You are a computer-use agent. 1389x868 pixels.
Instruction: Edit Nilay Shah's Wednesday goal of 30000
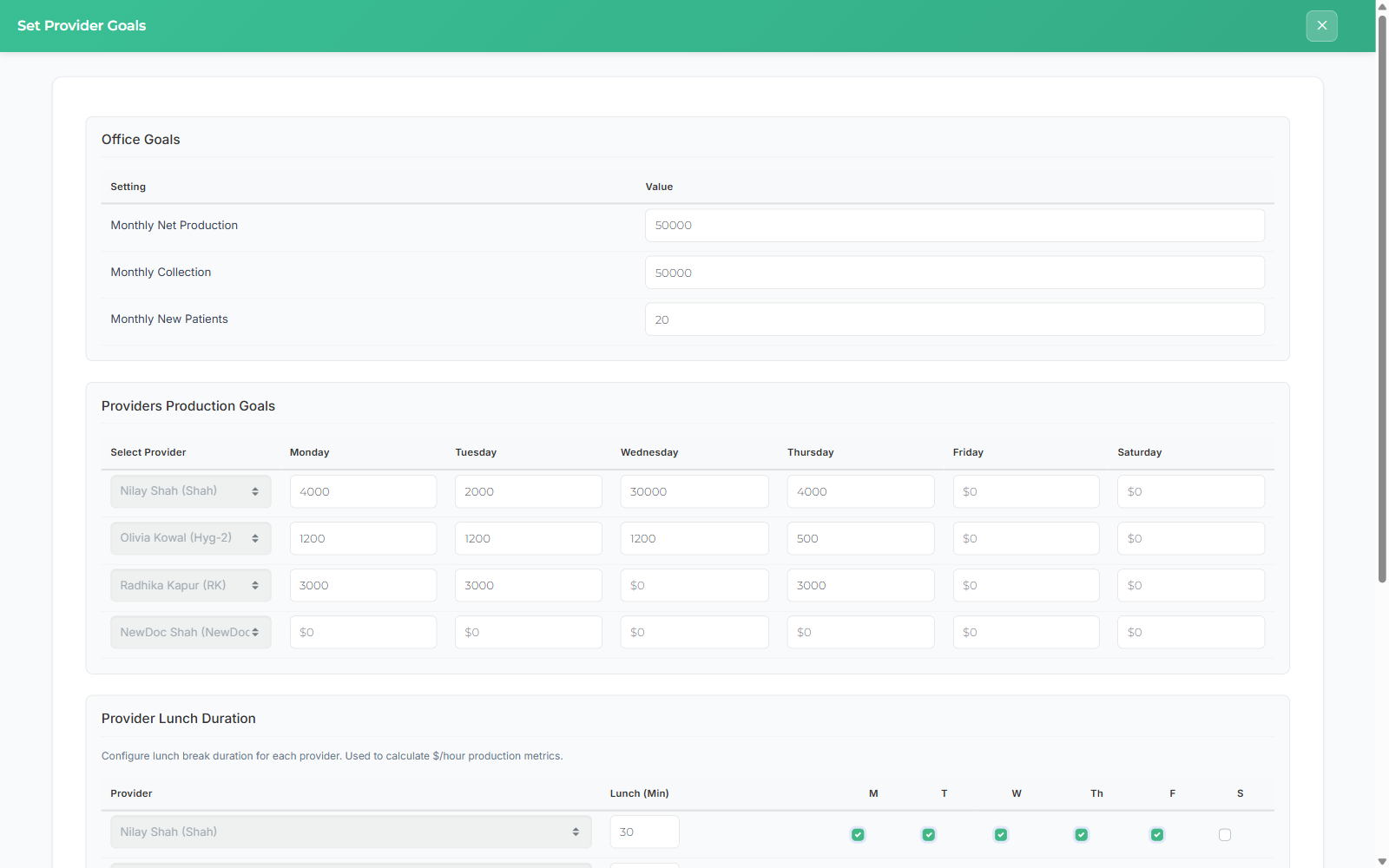click(694, 491)
